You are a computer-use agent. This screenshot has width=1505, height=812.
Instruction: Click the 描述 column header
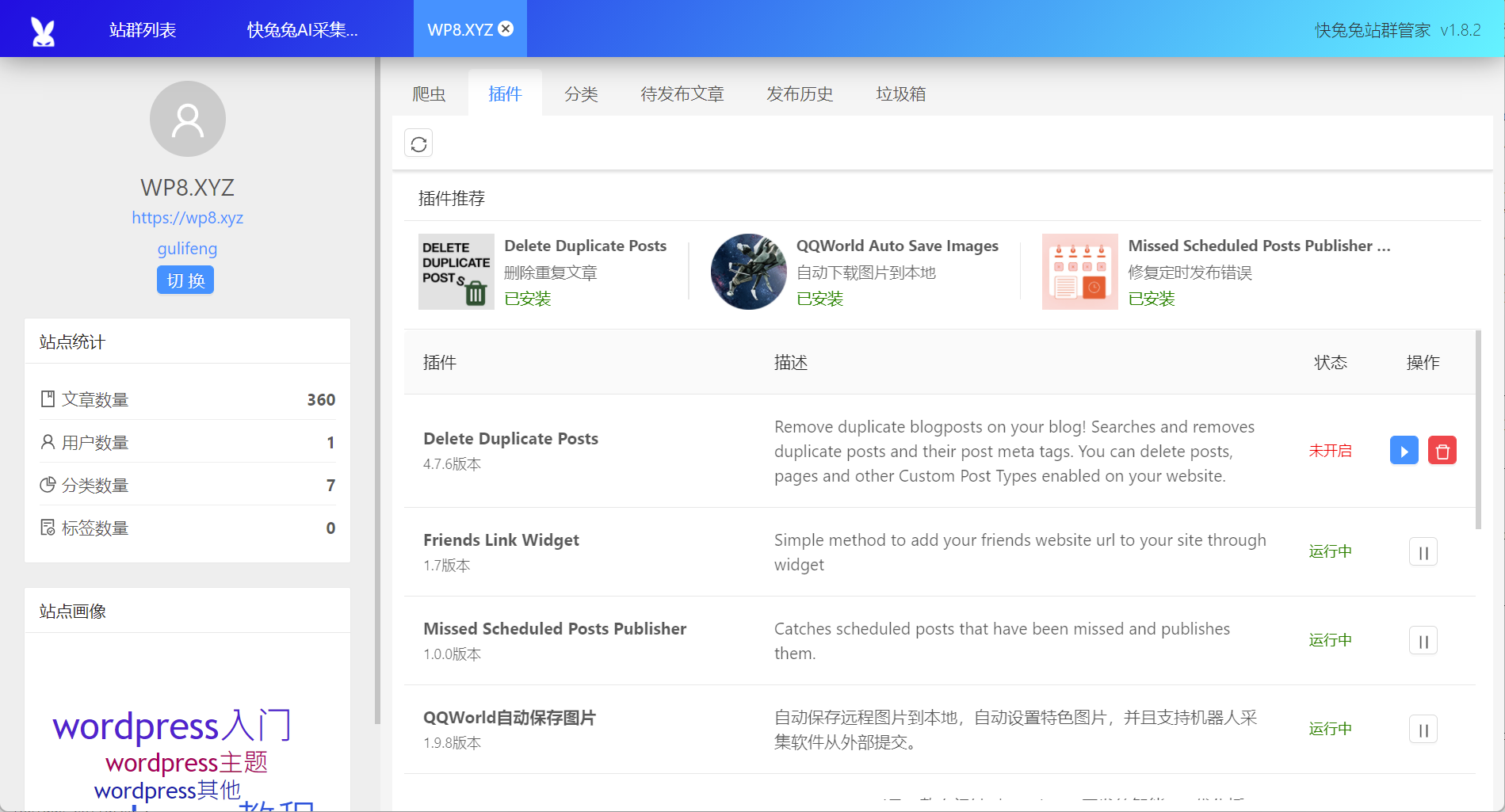(x=791, y=363)
